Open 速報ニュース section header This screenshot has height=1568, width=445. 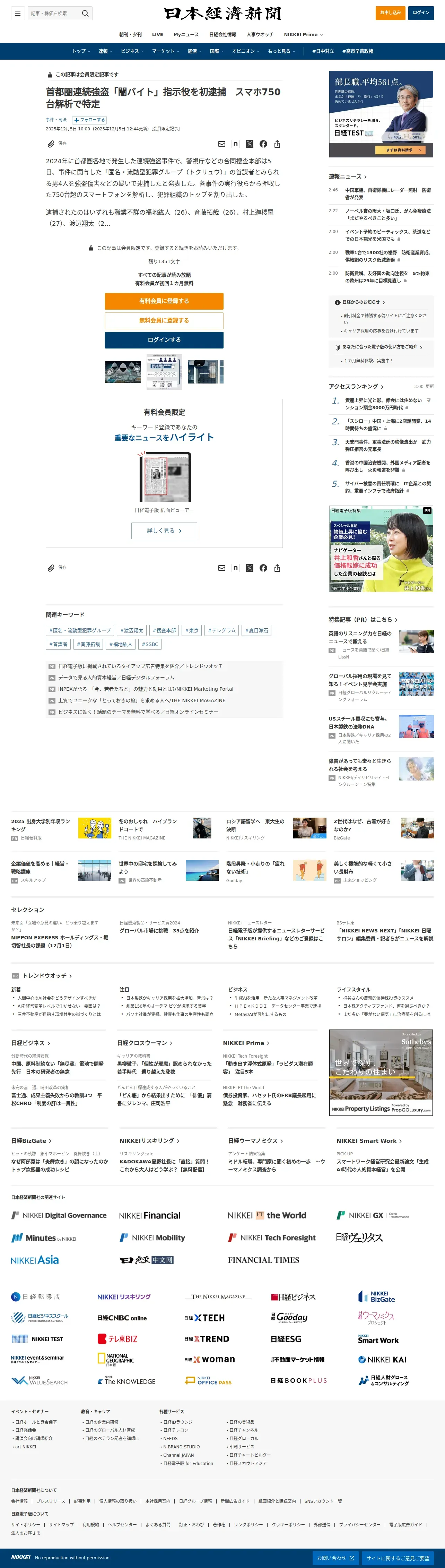point(348,176)
